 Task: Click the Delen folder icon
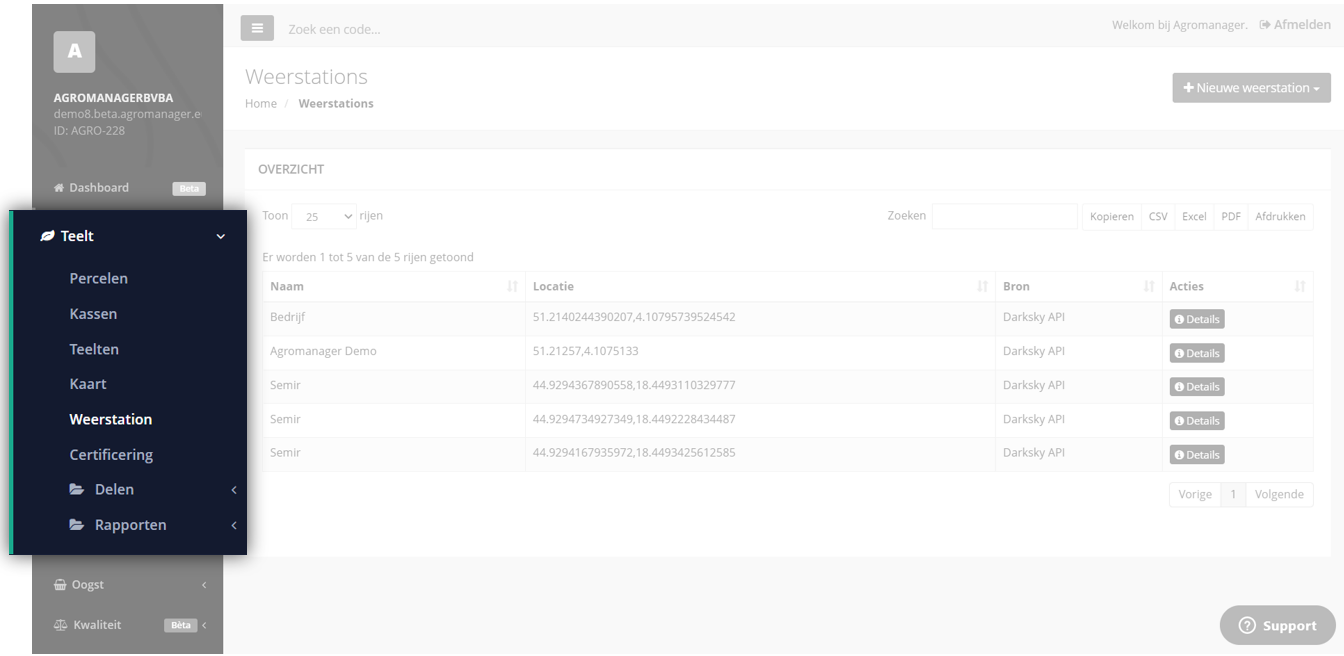click(x=77, y=490)
